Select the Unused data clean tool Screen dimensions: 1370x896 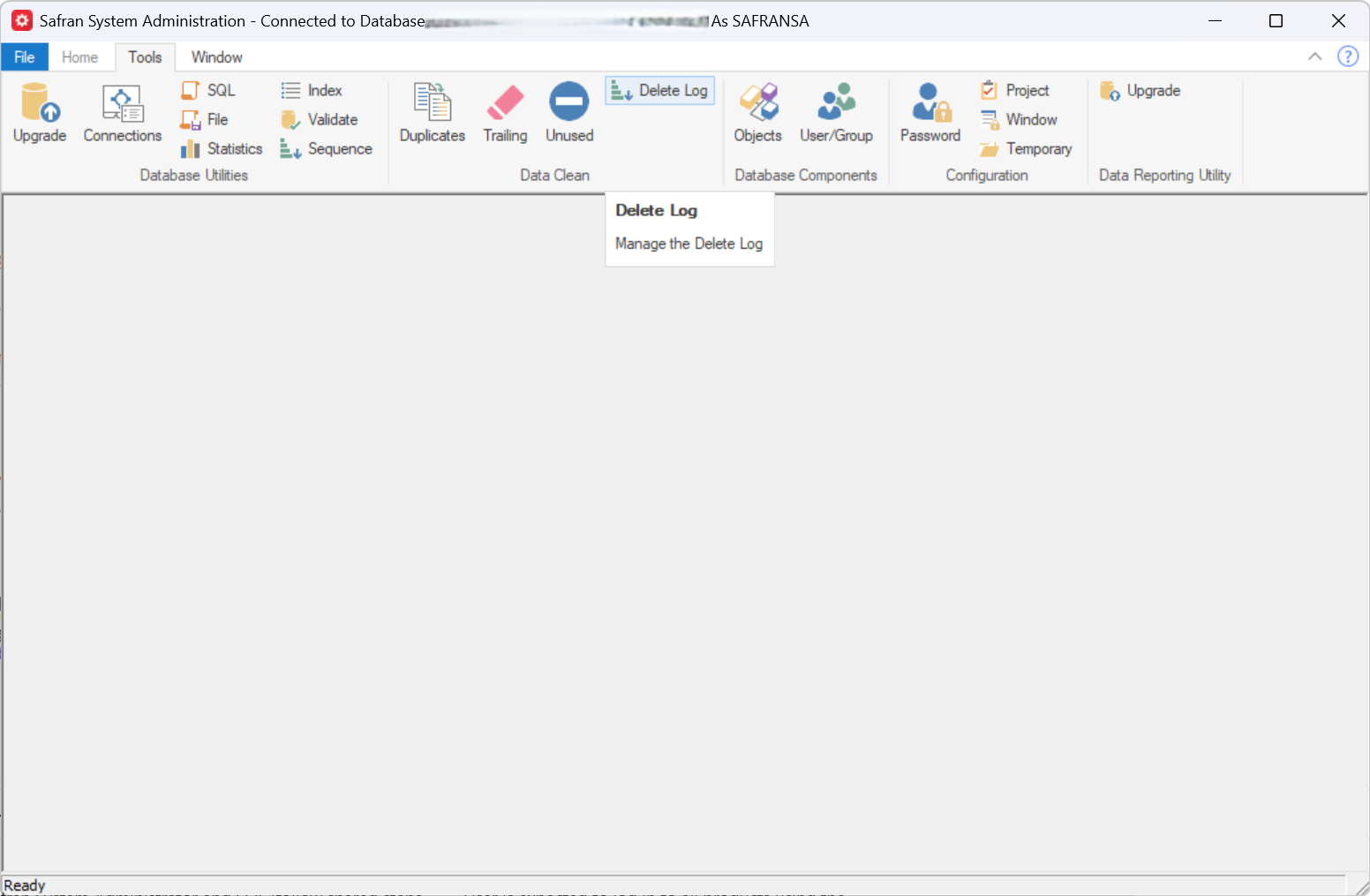(x=568, y=112)
